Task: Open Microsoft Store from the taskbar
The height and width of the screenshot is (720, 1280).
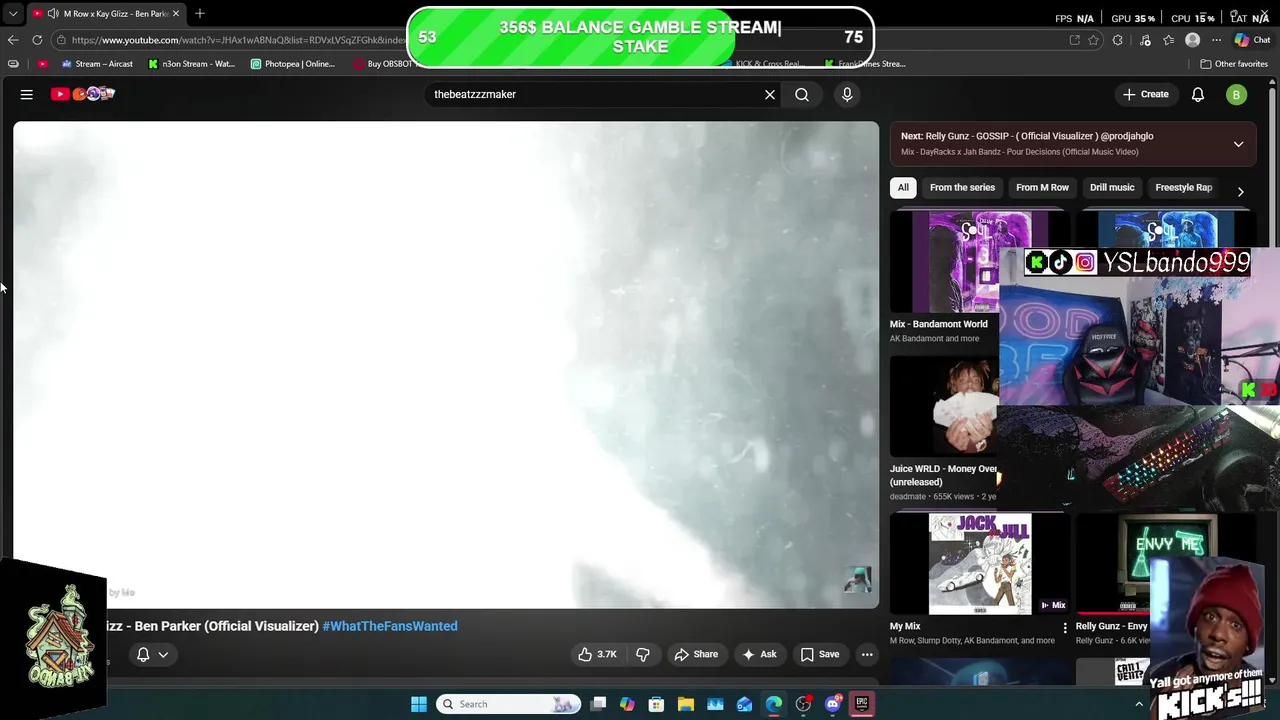Action: coord(657,704)
